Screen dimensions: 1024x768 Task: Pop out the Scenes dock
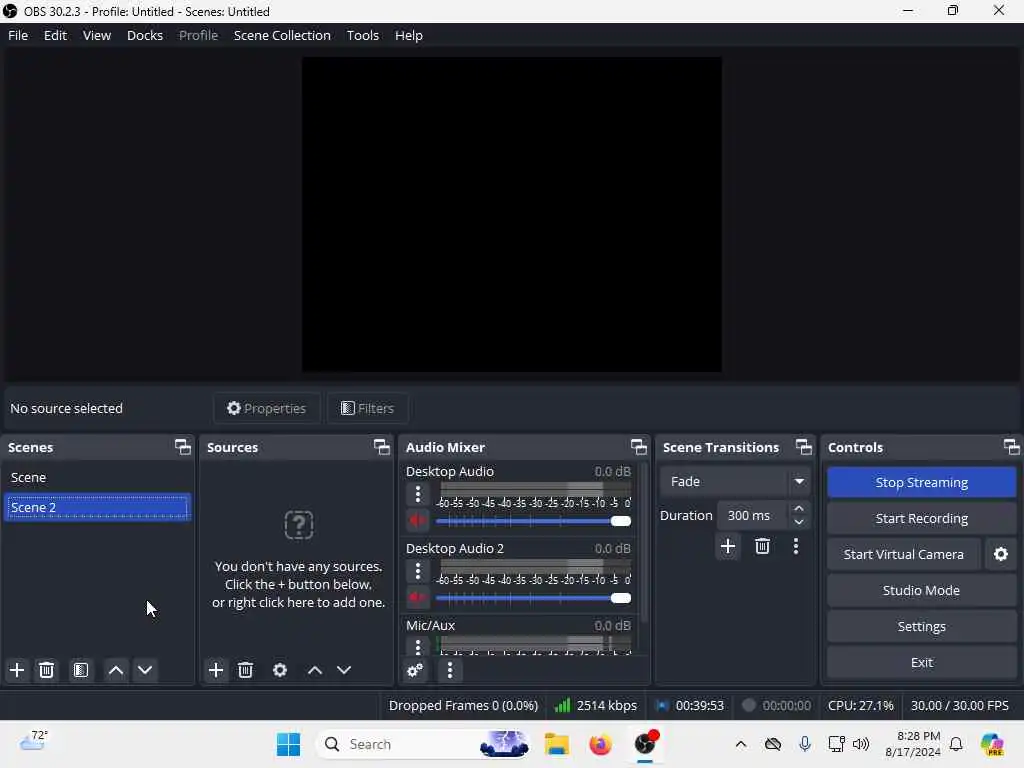point(183,447)
